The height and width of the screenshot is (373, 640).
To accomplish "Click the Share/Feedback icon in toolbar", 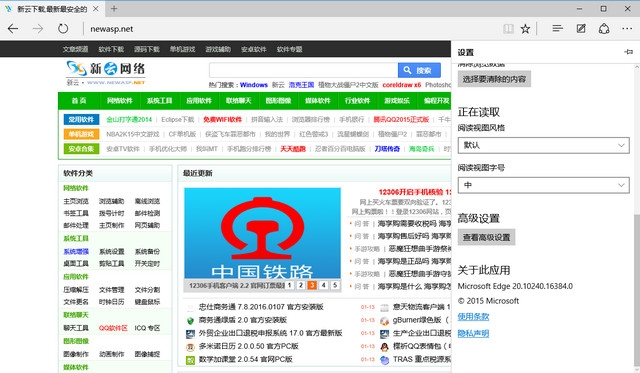I will pos(604,29).
